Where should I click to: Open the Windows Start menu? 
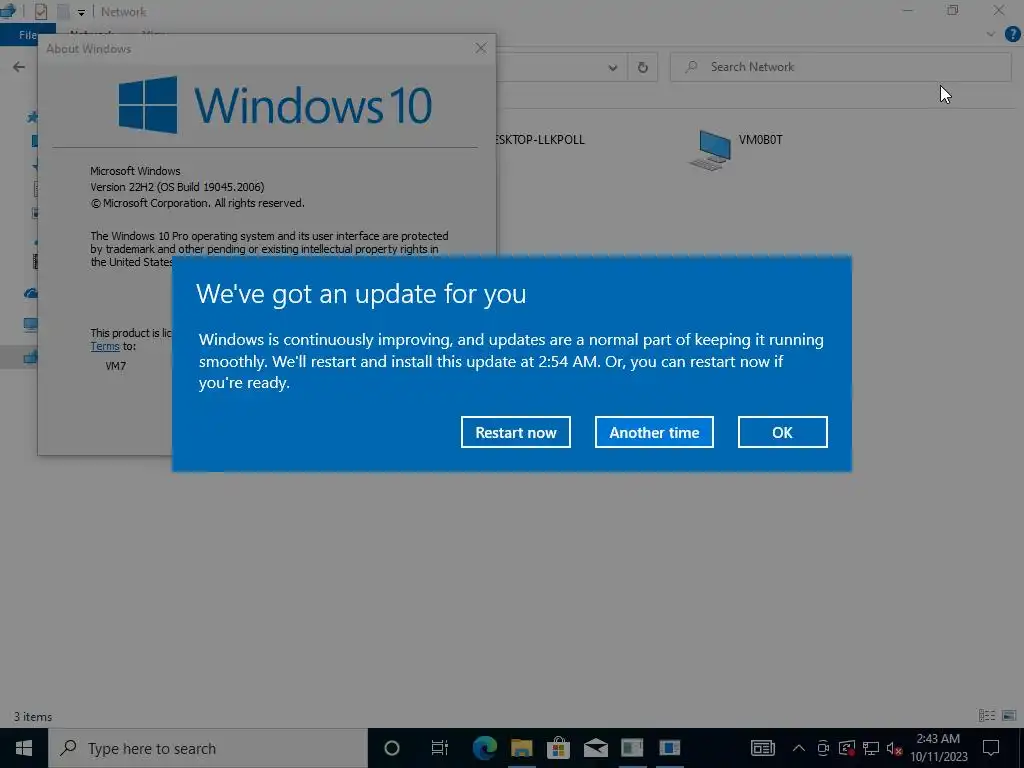coord(24,748)
